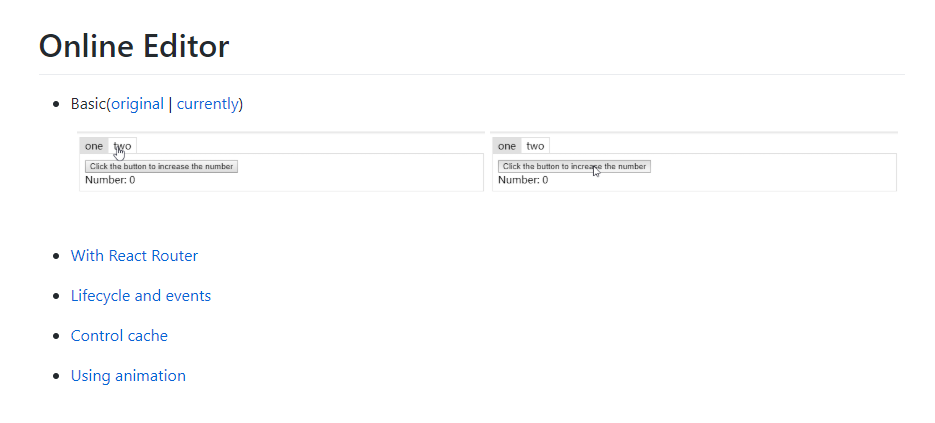935x423 pixels.
Task: Select tab "two" in the right demo
Action: coord(535,146)
